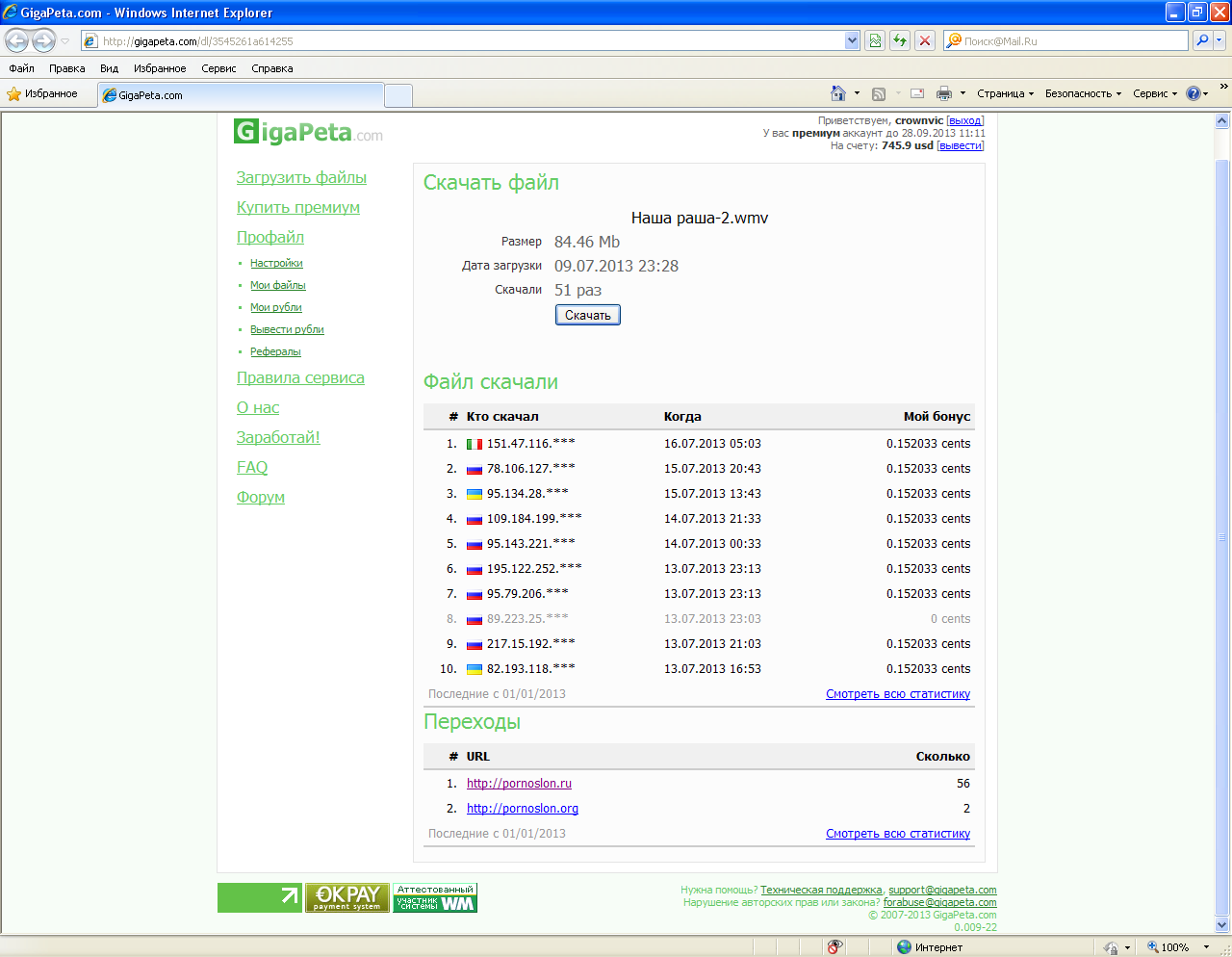The height and width of the screenshot is (957, 1232).
Task: Open the Файл menu
Action: point(21,68)
